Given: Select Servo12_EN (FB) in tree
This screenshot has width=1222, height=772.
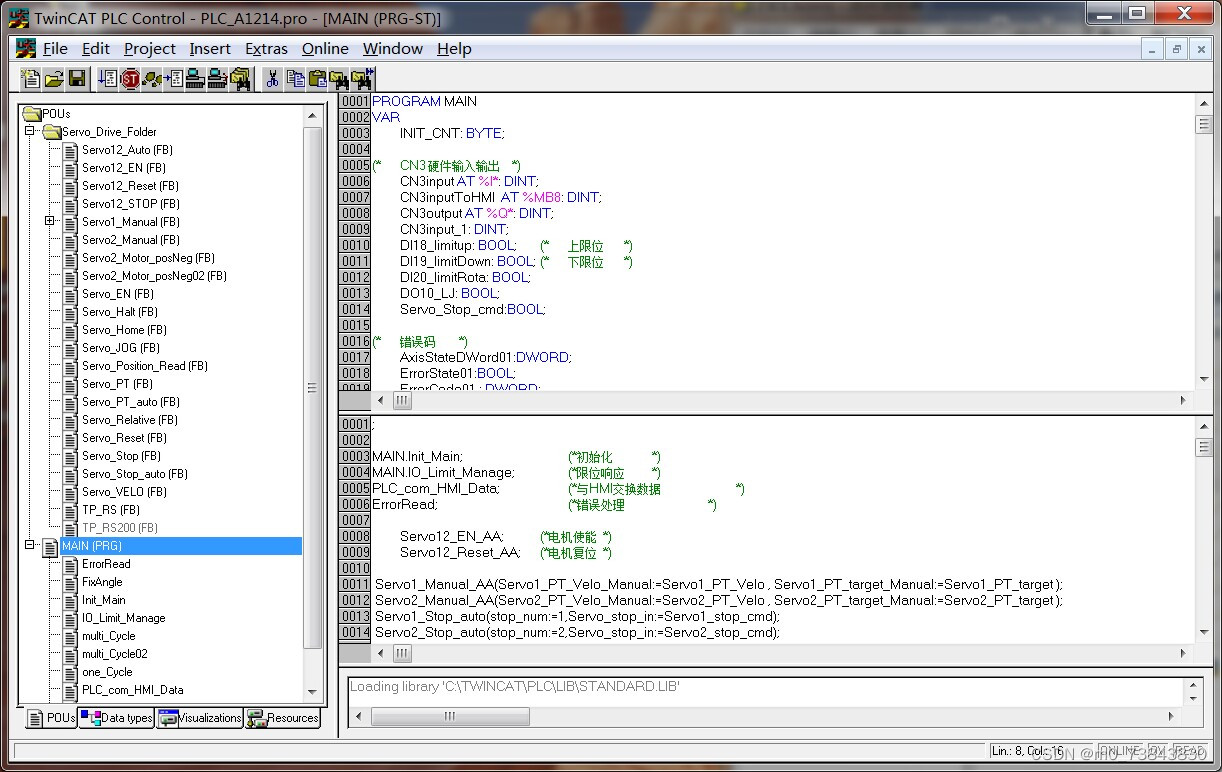Looking at the screenshot, I should coord(124,168).
